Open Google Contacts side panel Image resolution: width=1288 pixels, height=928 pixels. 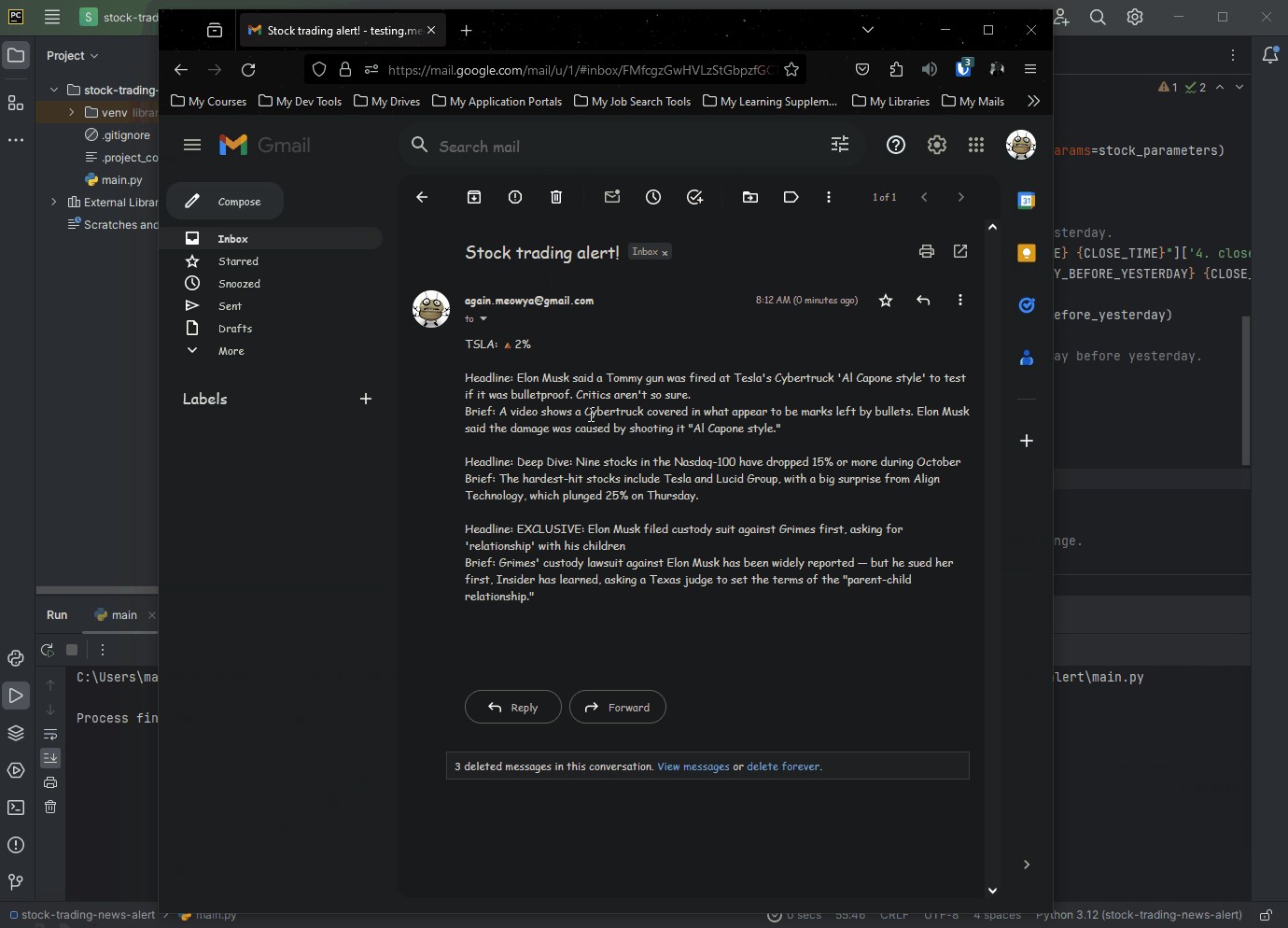1027,358
